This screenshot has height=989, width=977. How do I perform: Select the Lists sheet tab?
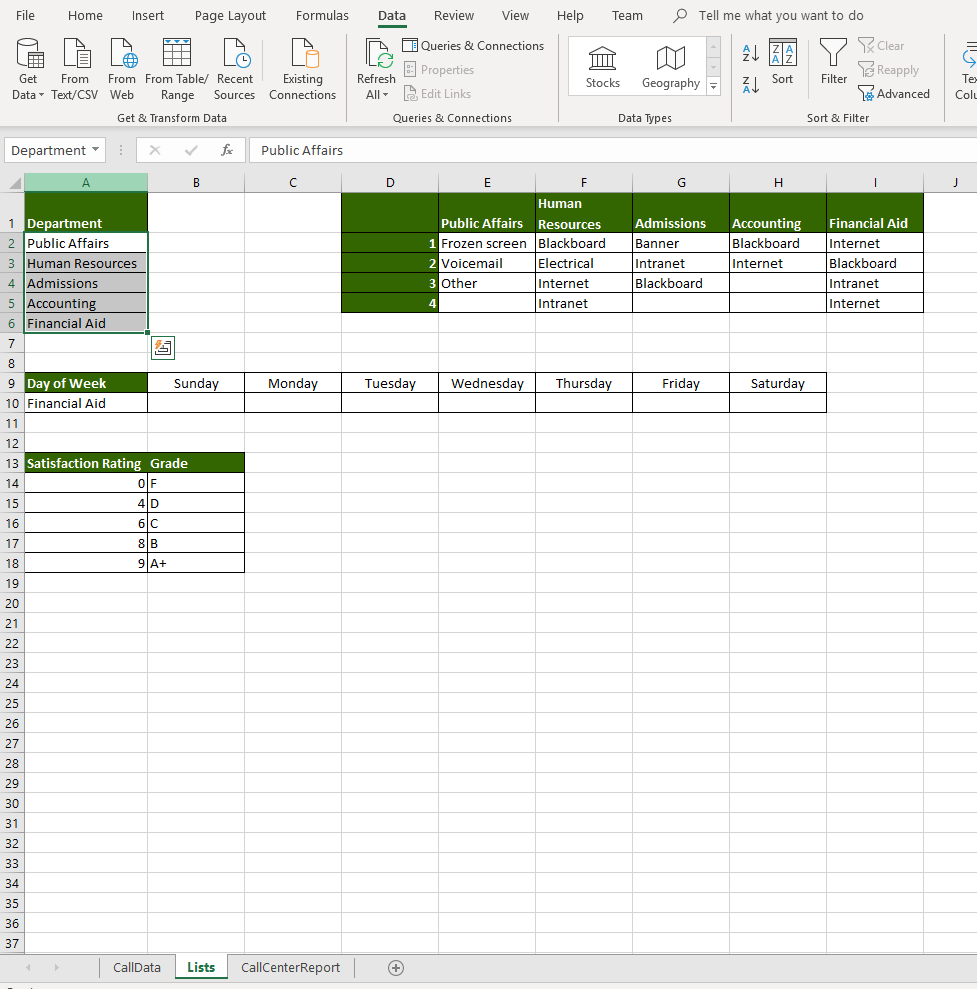click(201, 968)
